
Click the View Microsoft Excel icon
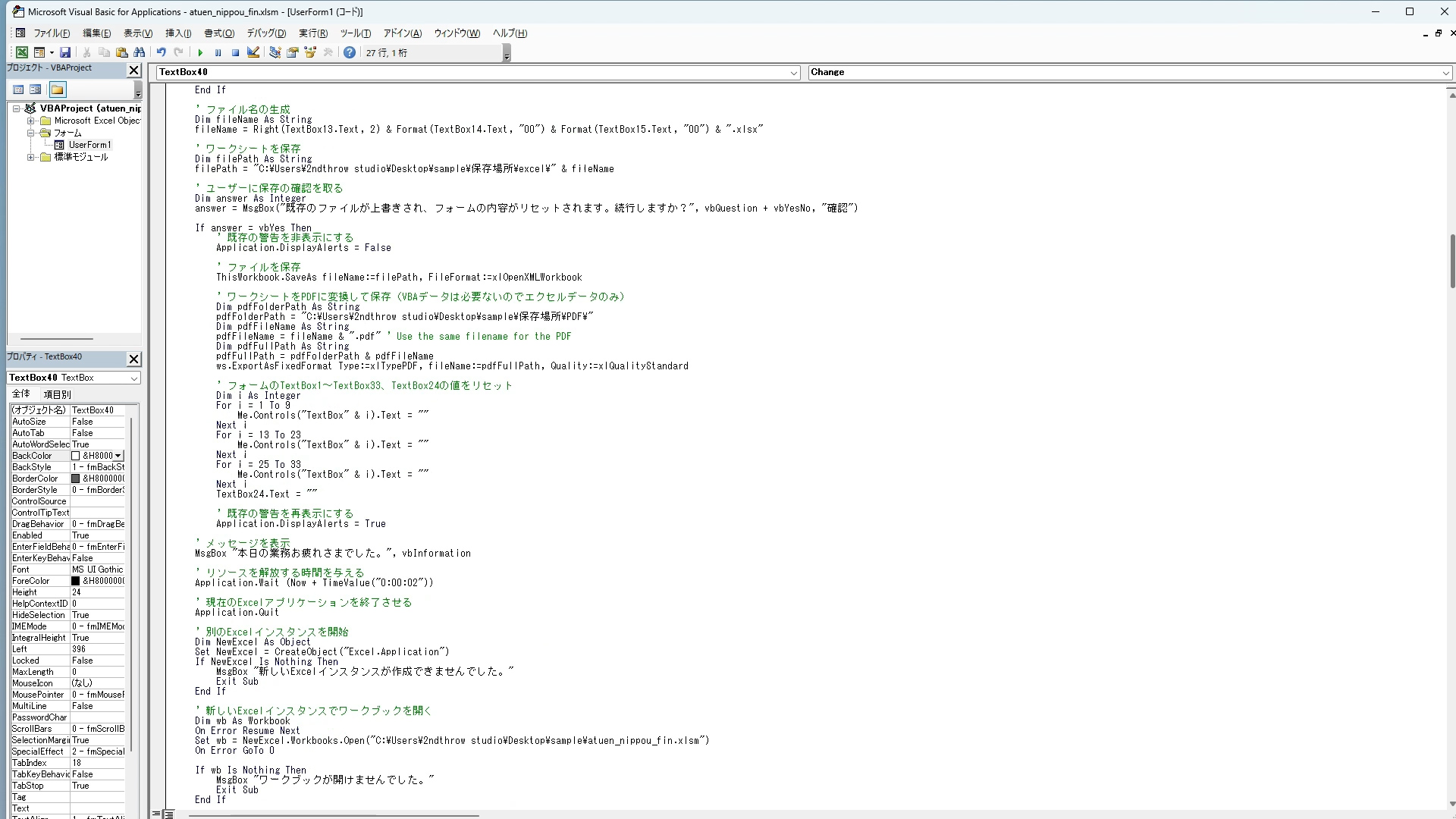pos(22,52)
